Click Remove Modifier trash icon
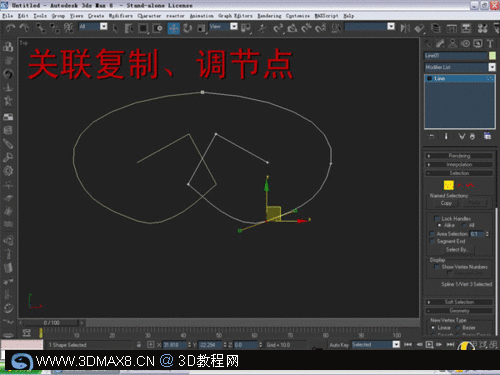The width and height of the screenshot is (500, 375). coord(472,136)
